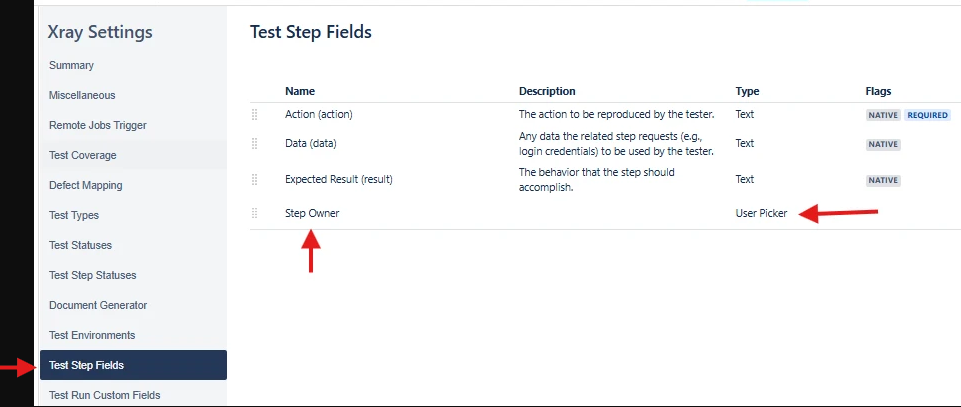The image size is (961, 407).
Task: Click the NATIVE badge in Data row
Action: click(x=883, y=145)
